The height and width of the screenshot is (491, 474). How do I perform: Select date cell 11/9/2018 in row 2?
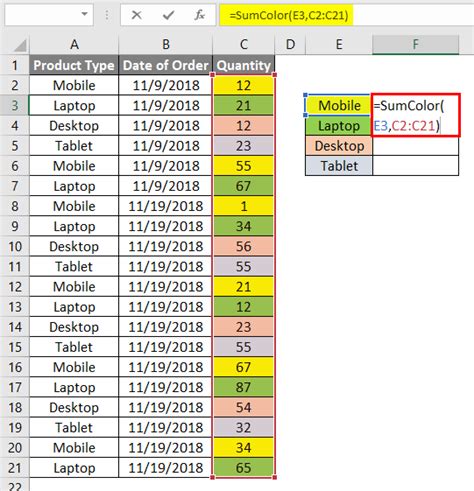point(166,85)
